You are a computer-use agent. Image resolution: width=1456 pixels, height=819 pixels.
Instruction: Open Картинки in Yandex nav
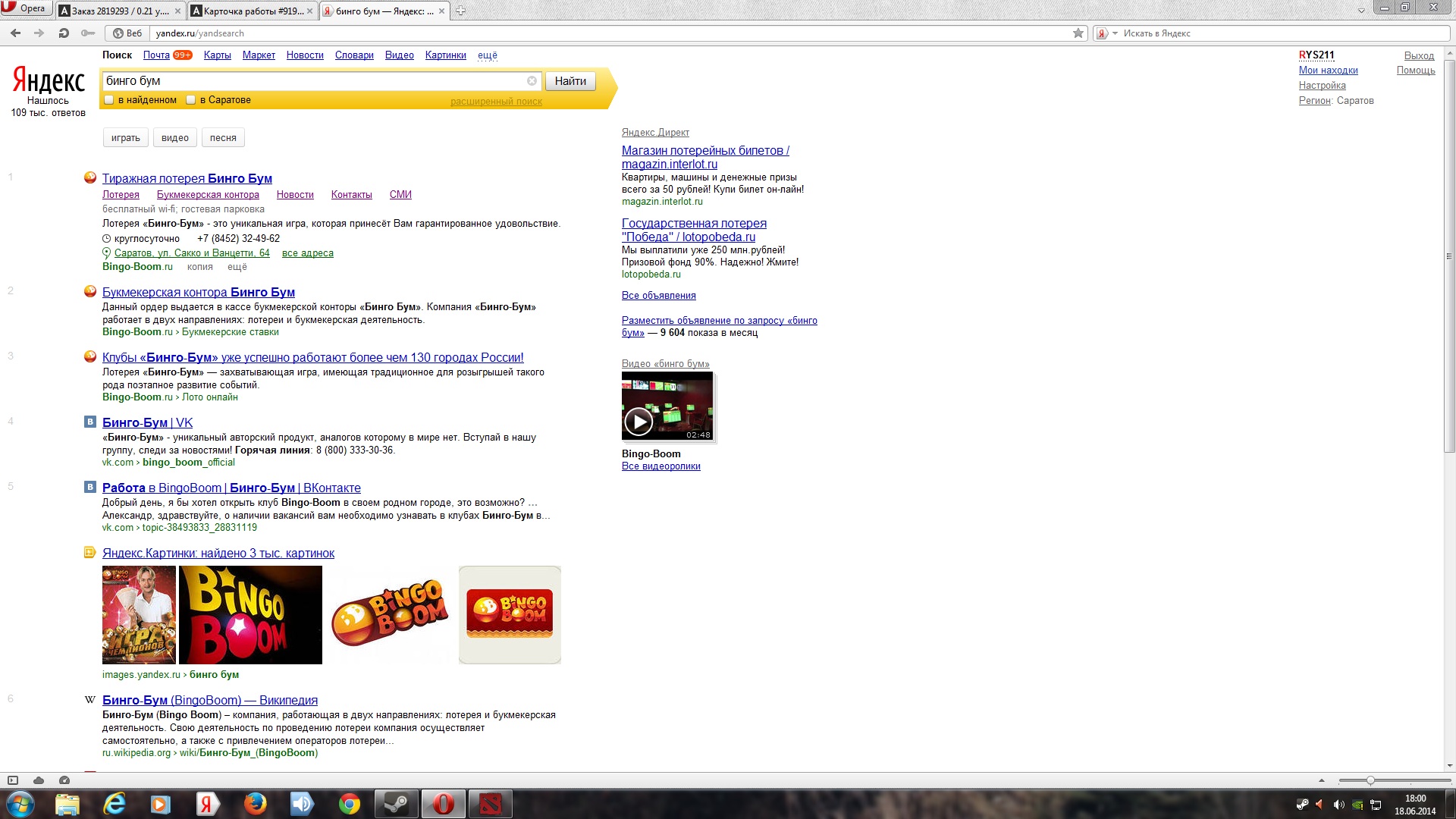point(445,55)
